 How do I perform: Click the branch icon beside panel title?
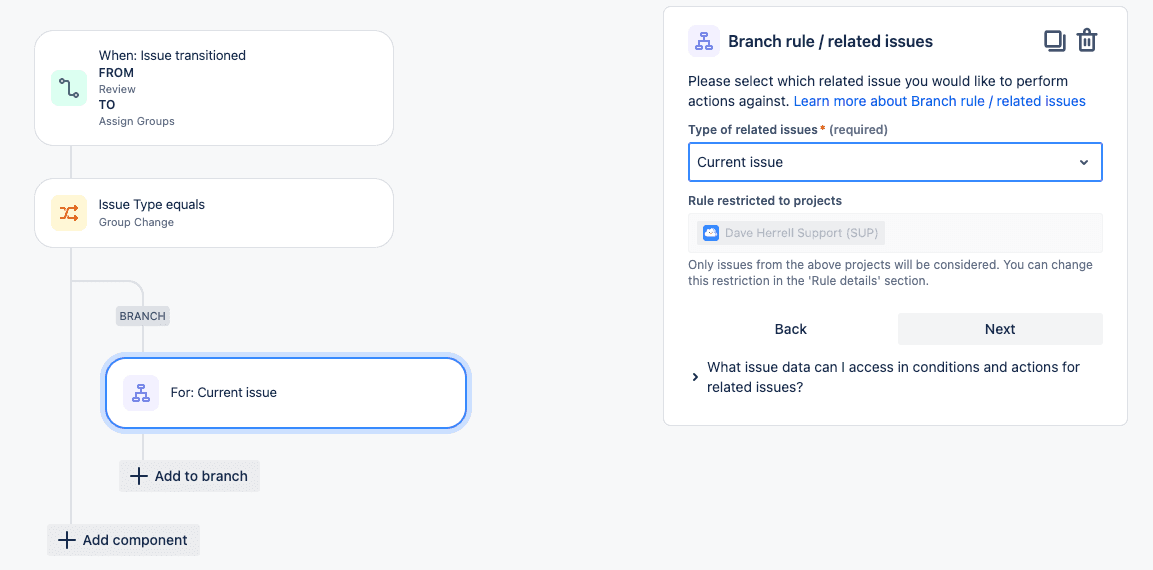pos(704,41)
